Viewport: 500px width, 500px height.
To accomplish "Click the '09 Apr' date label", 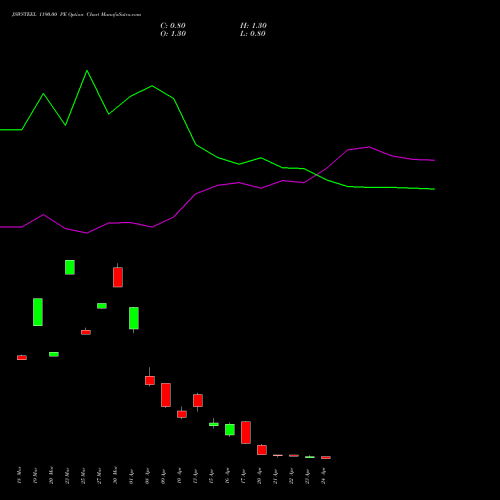I will pos(163,476).
